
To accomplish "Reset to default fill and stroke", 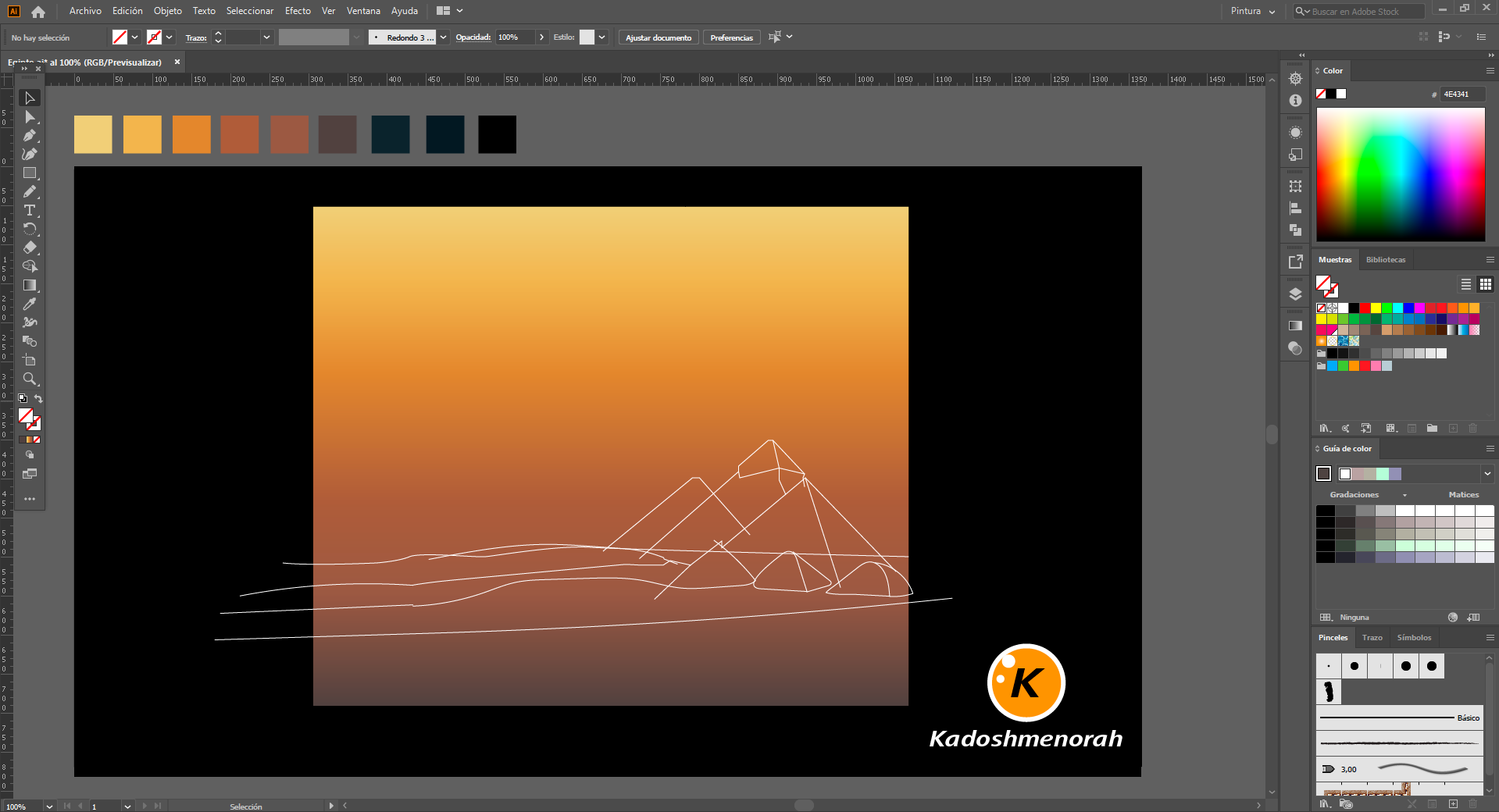I will 23,399.
